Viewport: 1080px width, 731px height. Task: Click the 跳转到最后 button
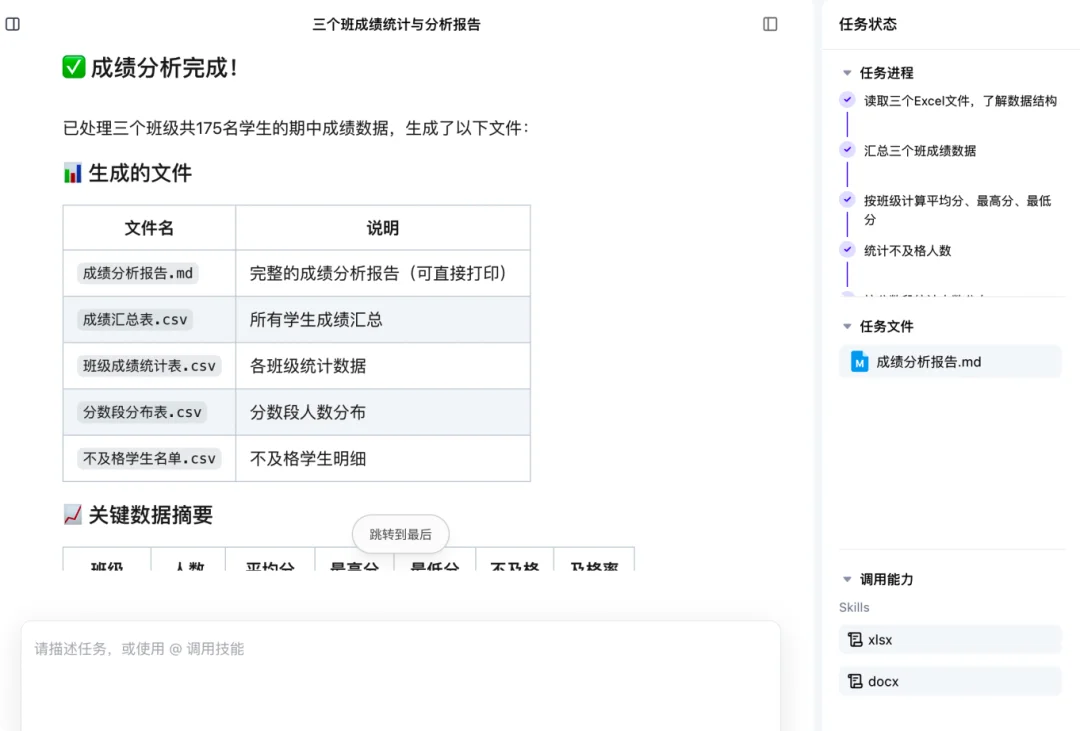[x=400, y=533]
